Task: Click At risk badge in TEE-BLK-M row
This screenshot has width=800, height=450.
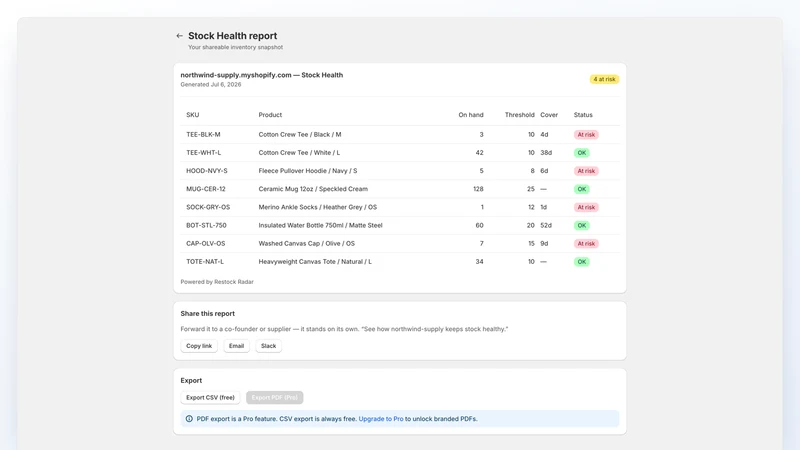Action: click(586, 135)
